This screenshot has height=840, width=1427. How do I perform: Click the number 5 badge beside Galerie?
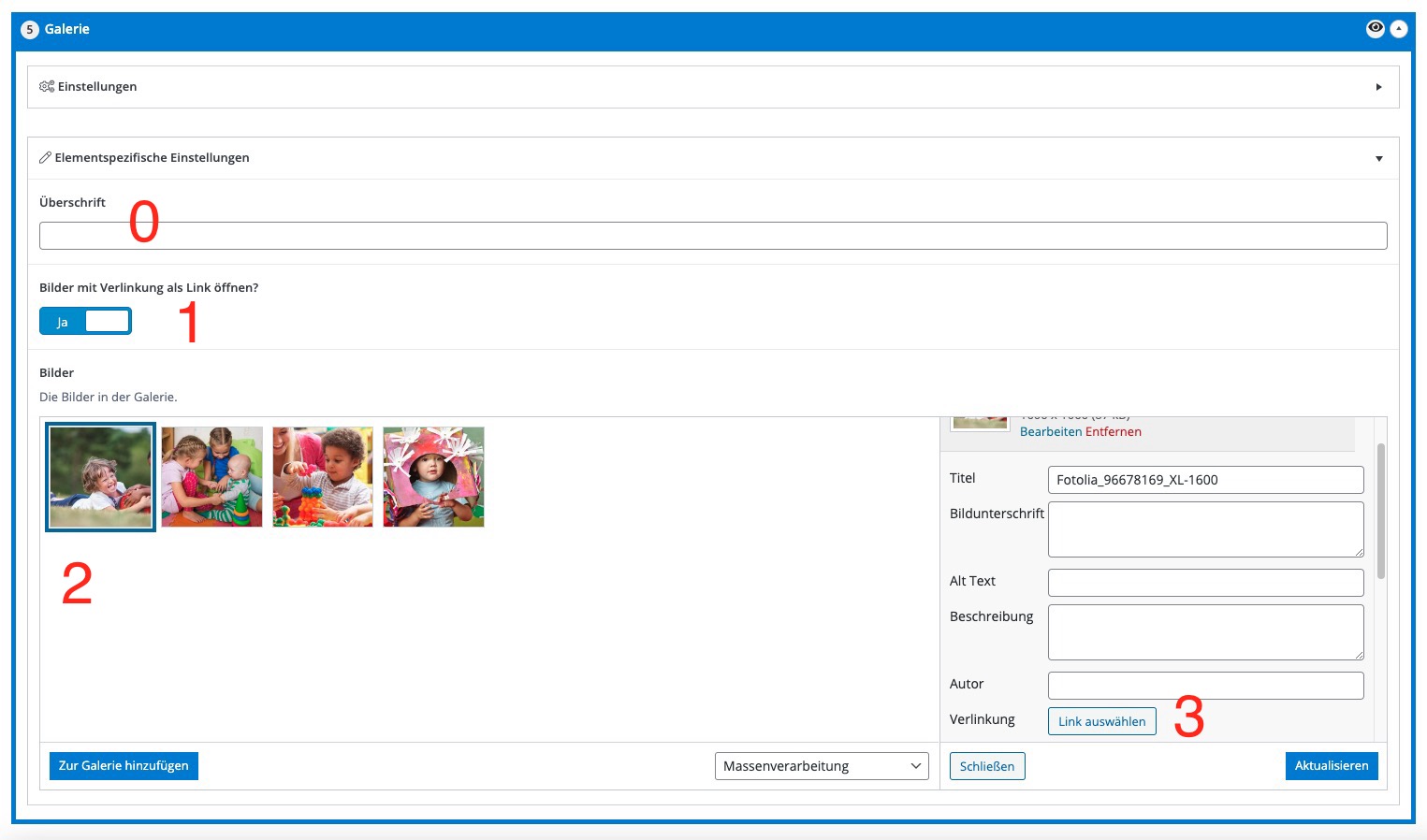[x=30, y=29]
